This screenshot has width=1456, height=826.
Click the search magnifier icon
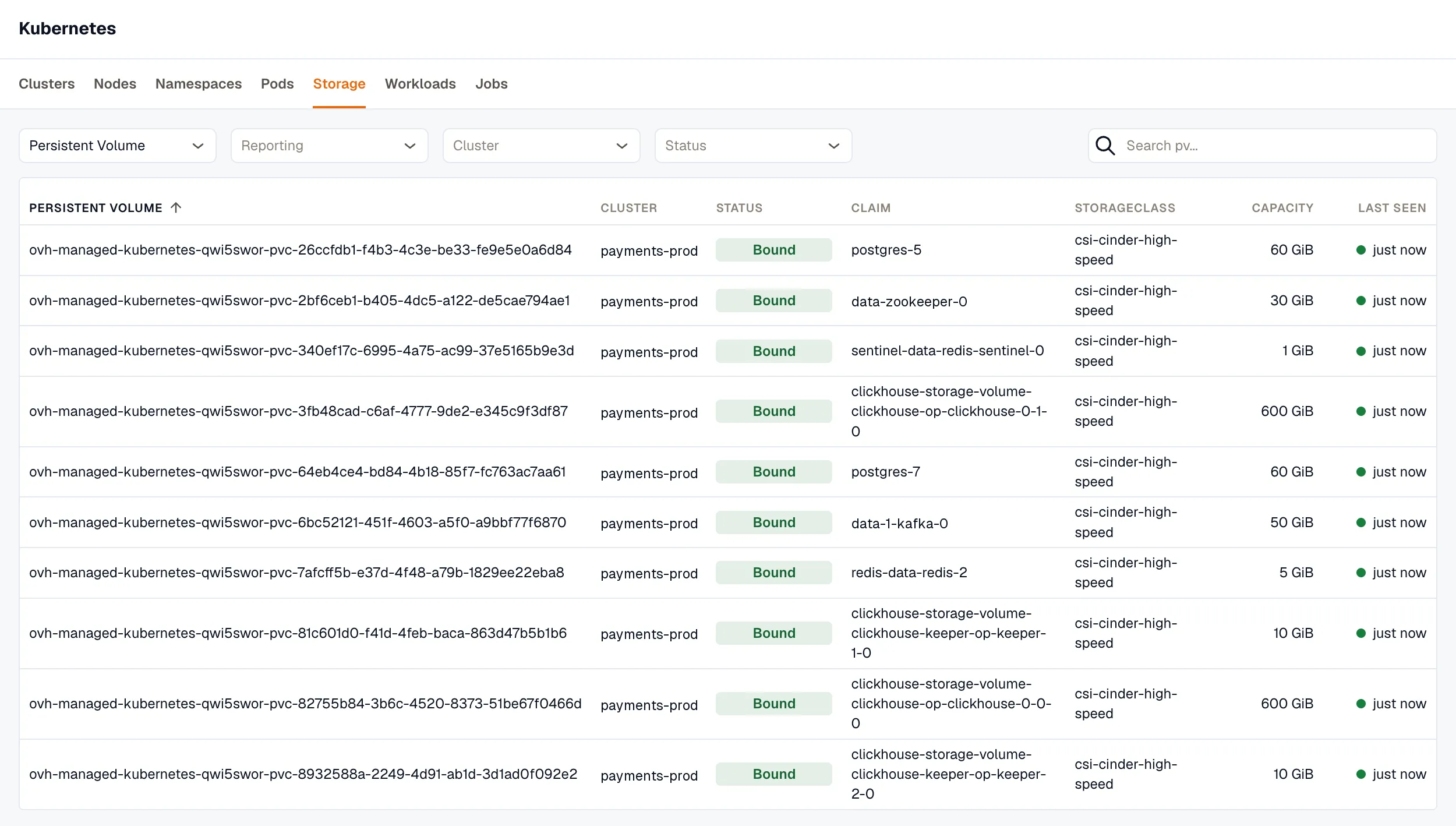1105,146
